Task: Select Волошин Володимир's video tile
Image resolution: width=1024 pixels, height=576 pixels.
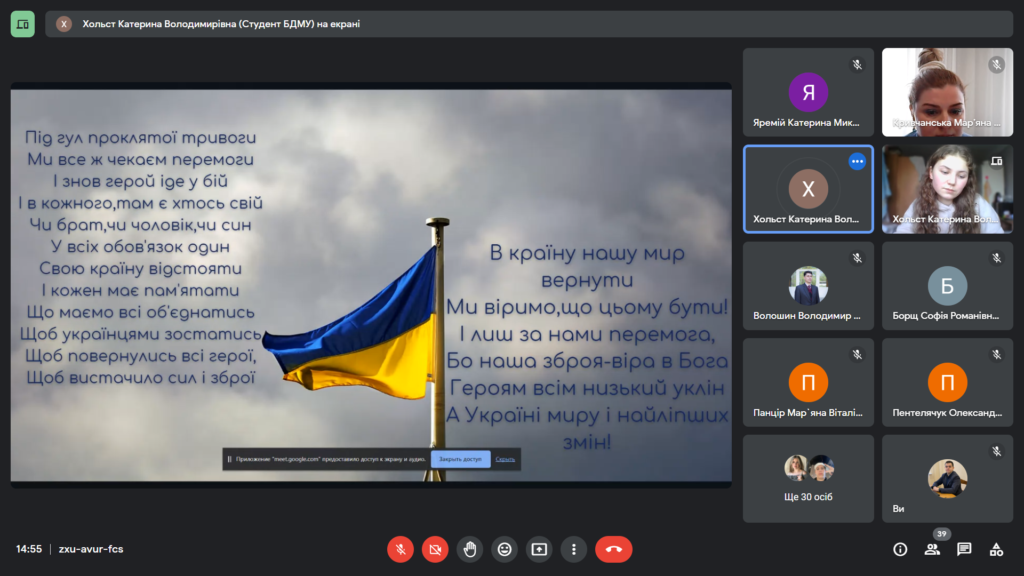Action: click(808, 286)
